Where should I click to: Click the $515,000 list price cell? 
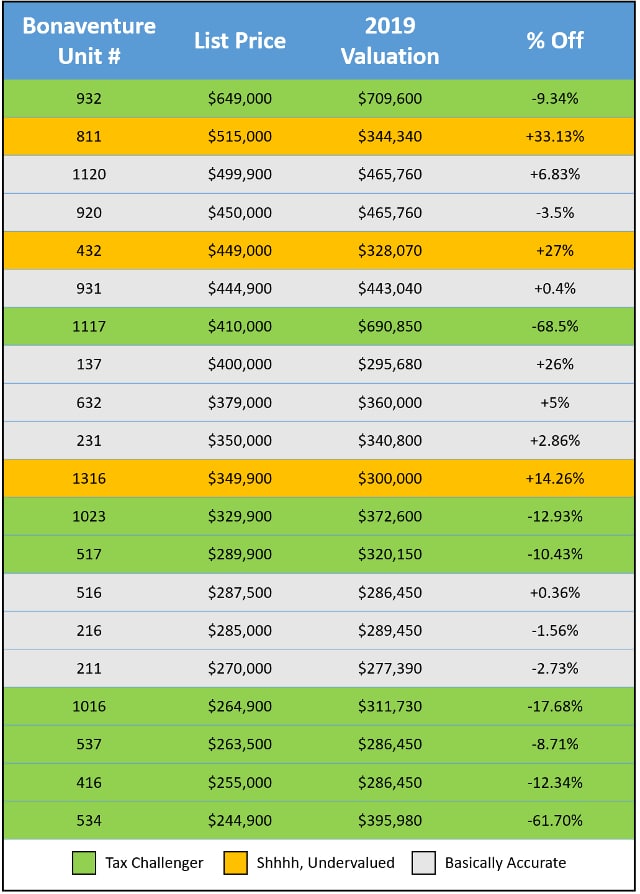240,136
